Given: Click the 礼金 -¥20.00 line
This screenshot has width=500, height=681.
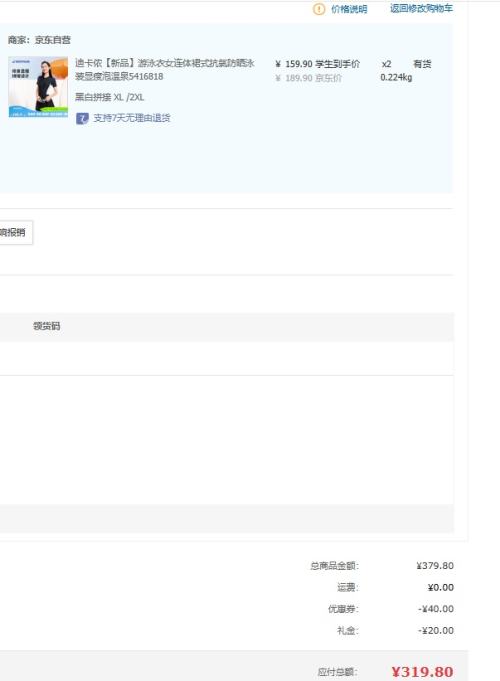Looking at the screenshot, I should click(395, 630).
